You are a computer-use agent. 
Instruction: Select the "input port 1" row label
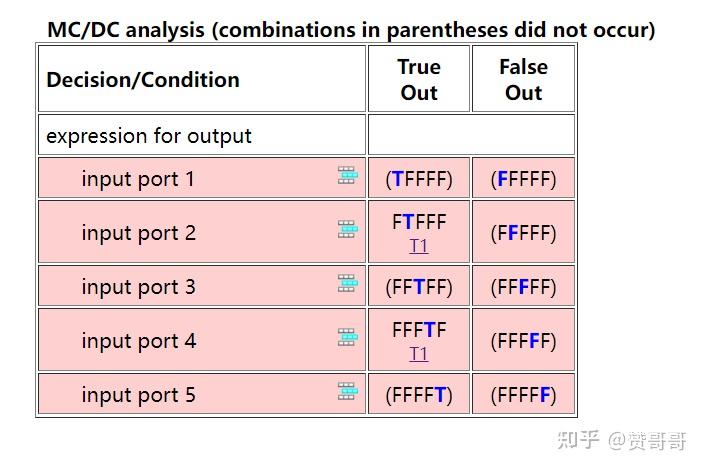138,179
